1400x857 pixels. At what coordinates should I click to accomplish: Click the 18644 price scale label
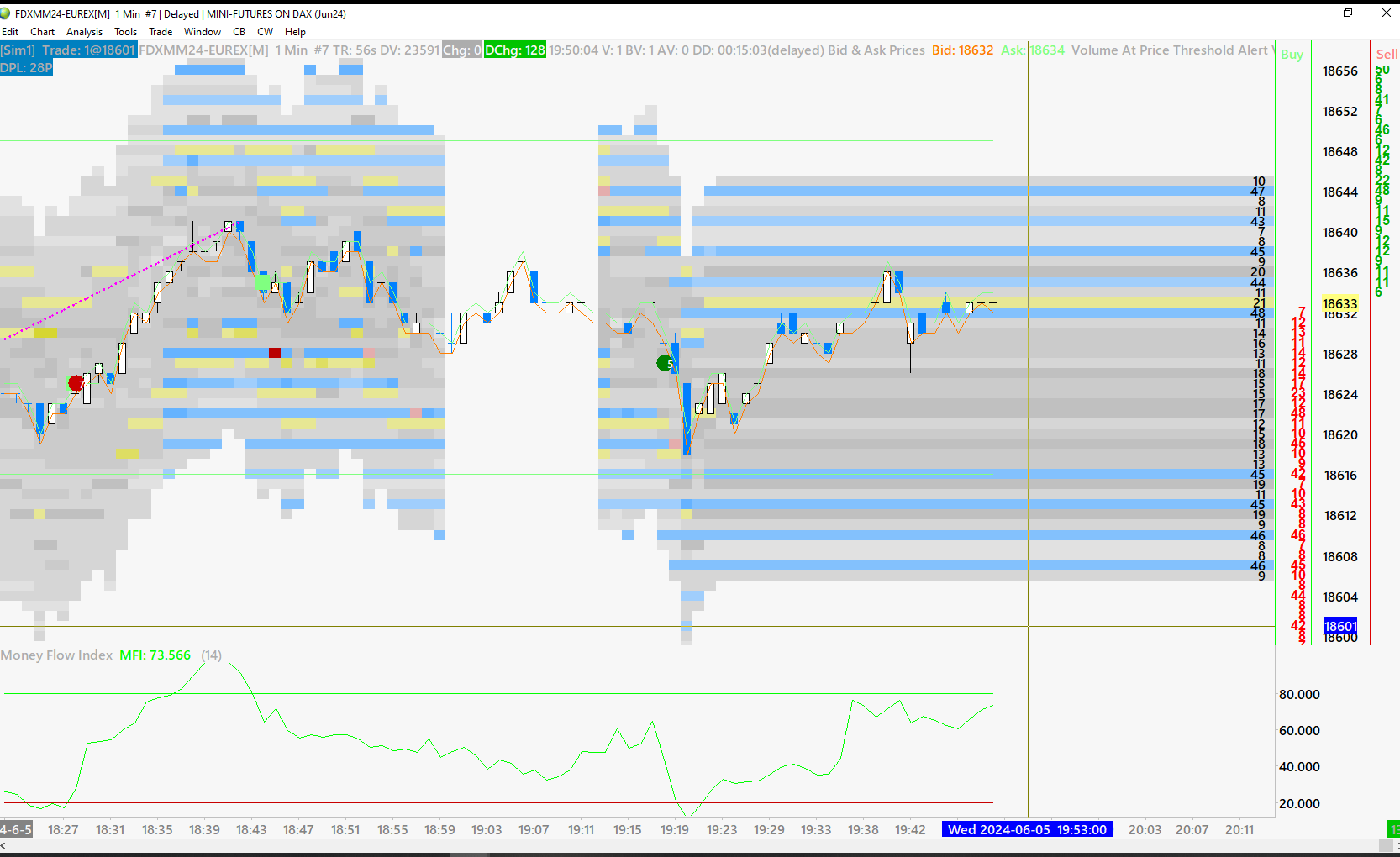(1340, 192)
